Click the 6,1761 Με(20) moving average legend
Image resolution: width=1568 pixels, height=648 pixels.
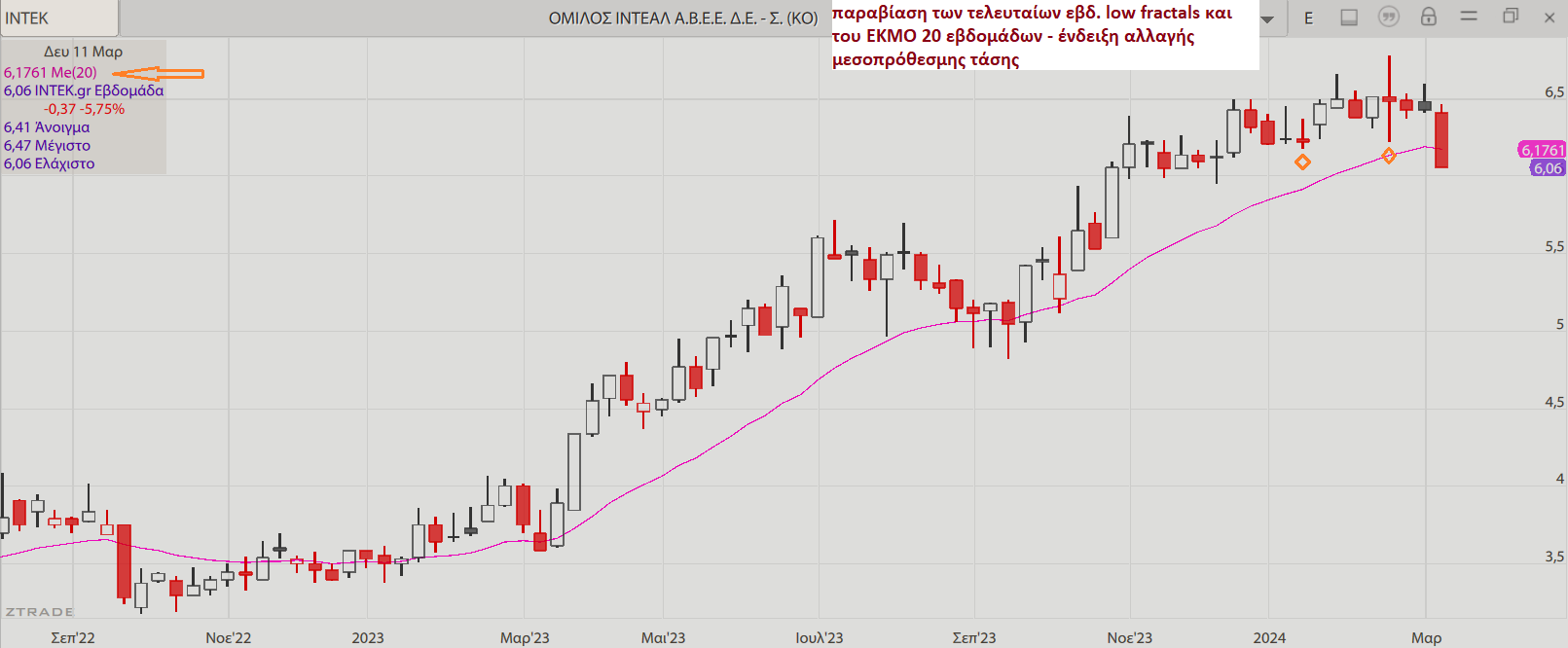(x=51, y=72)
